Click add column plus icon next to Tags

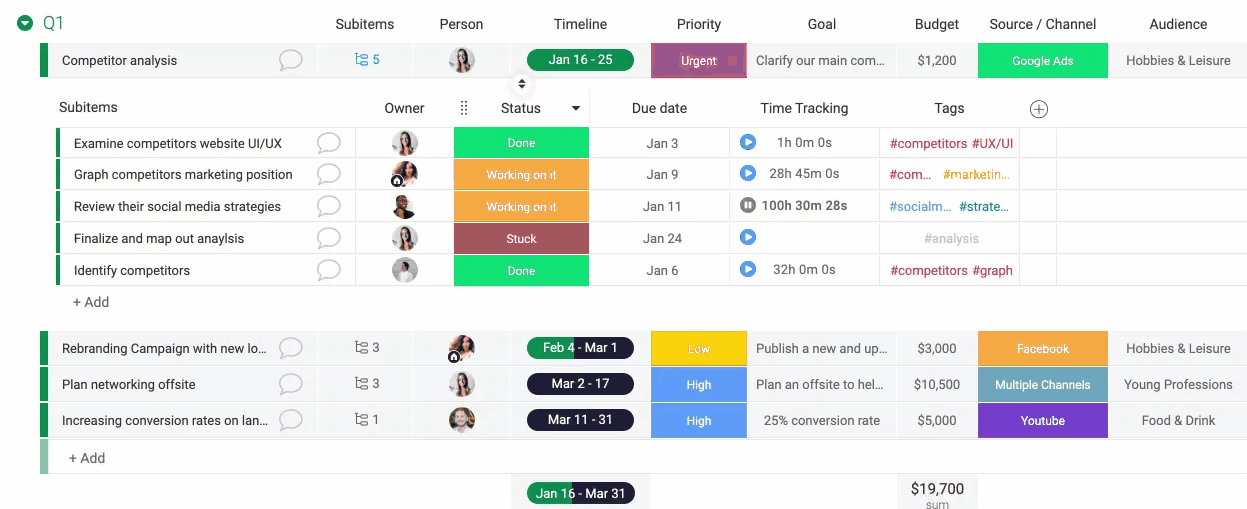[1039, 109]
